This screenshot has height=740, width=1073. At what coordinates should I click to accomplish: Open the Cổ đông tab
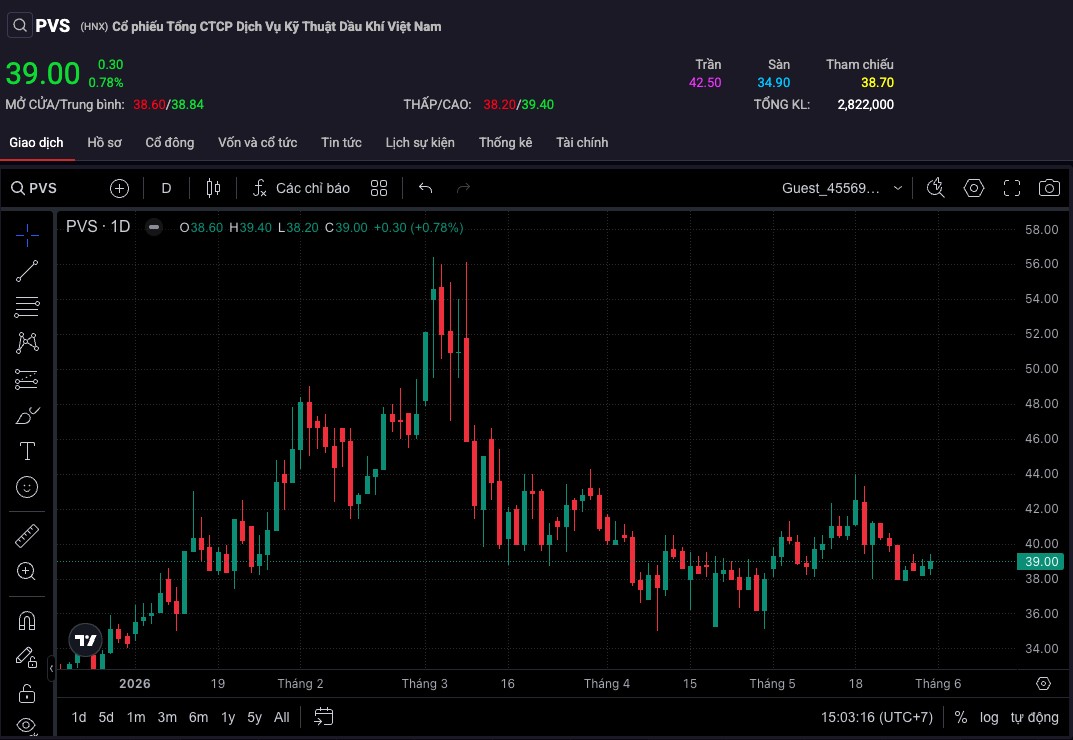click(x=170, y=142)
